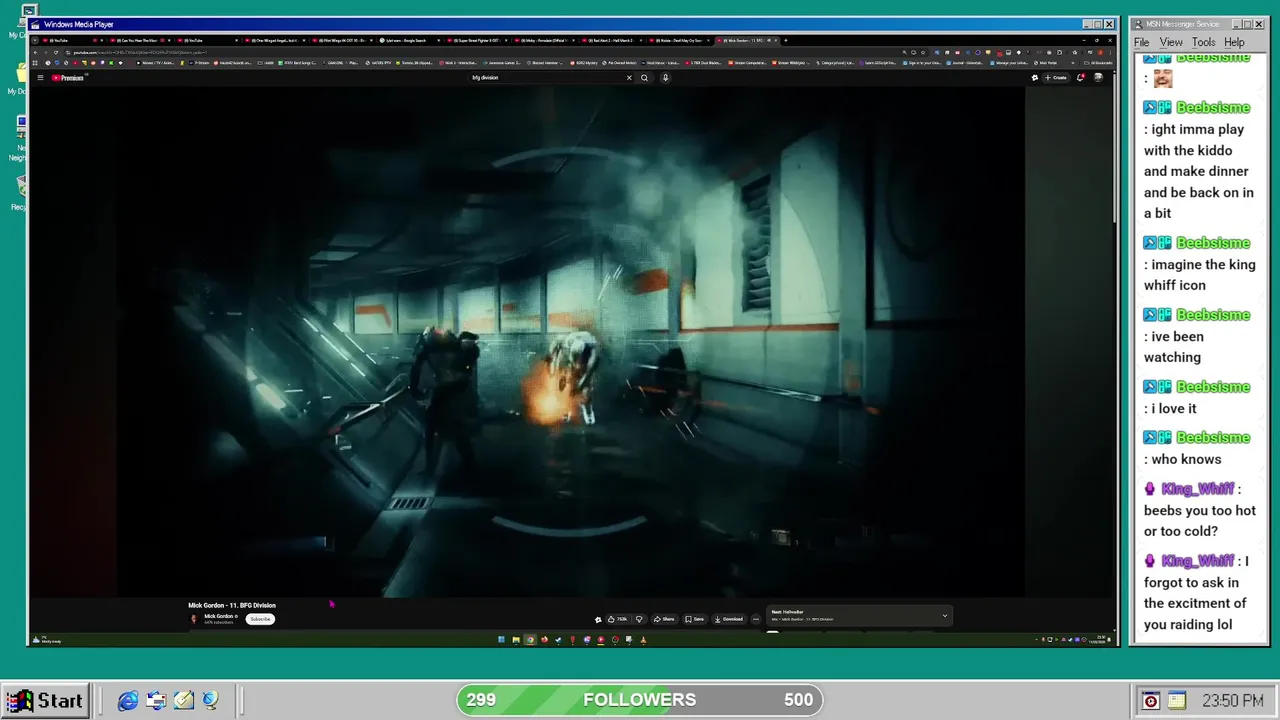Open inner Windows 11 Start icon
Image resolution: width=1280 pixels, height=720 pixels.
[502, 640]
